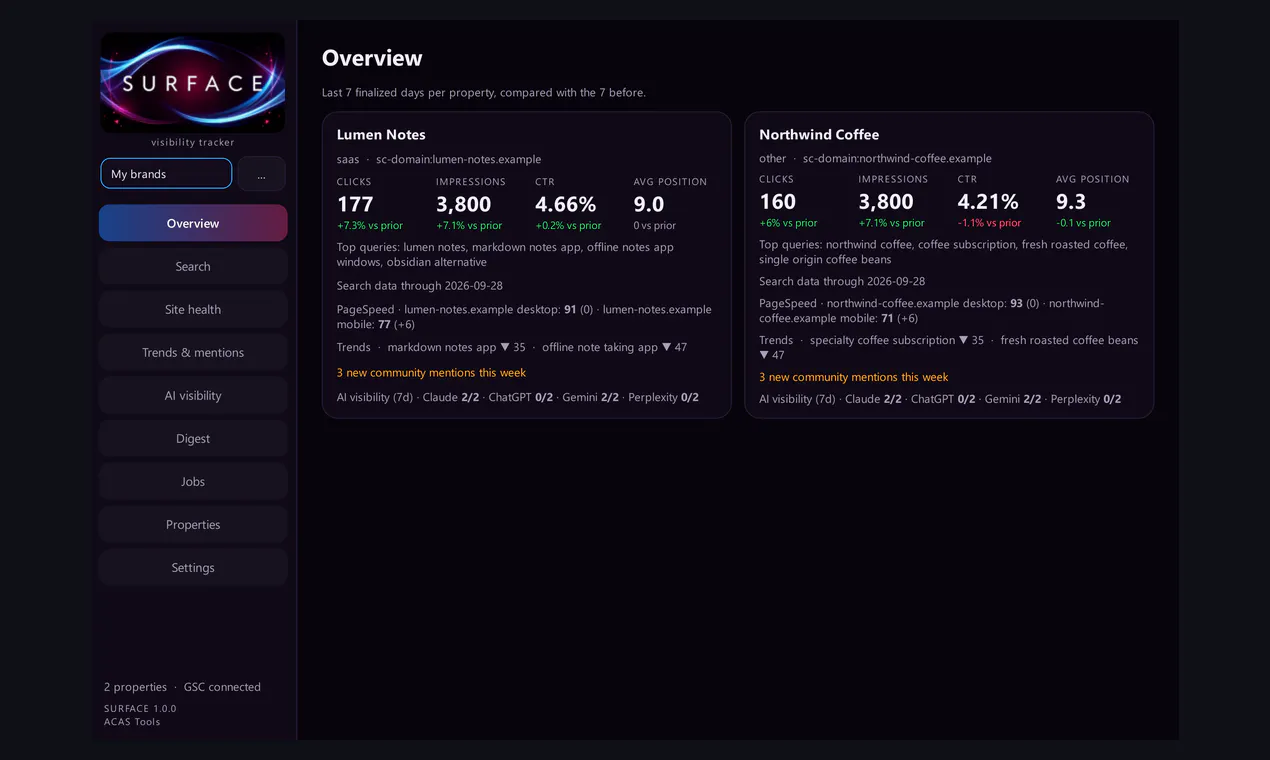Open the Search section in the sidebar
Viewport: 1270px width, 760px height.
tap(193, 266)
